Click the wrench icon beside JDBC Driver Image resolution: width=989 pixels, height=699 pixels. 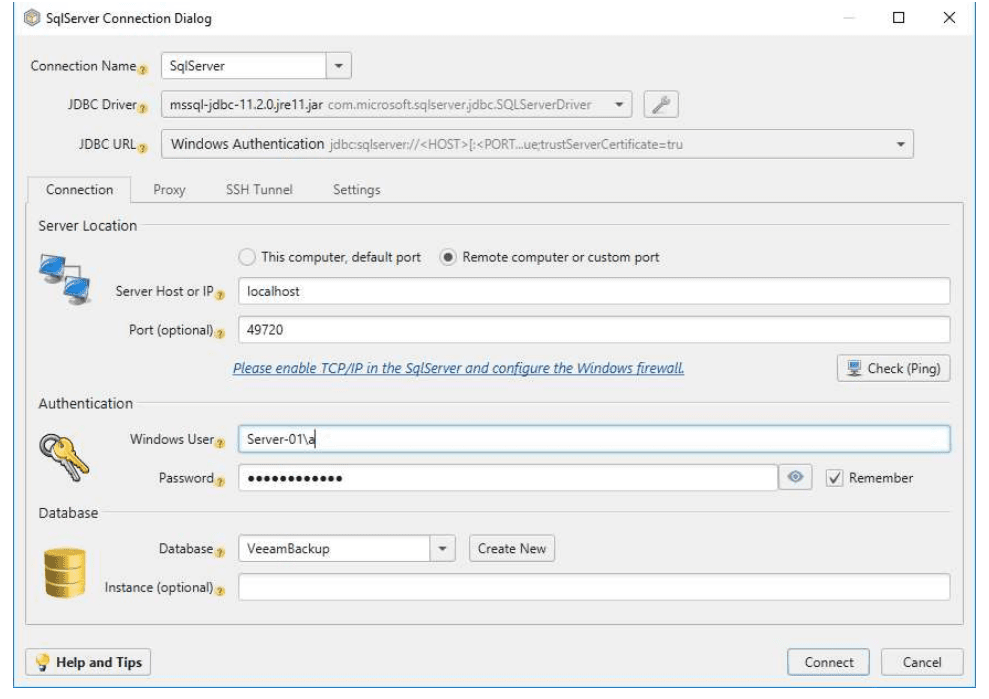(x=661, y=105)
